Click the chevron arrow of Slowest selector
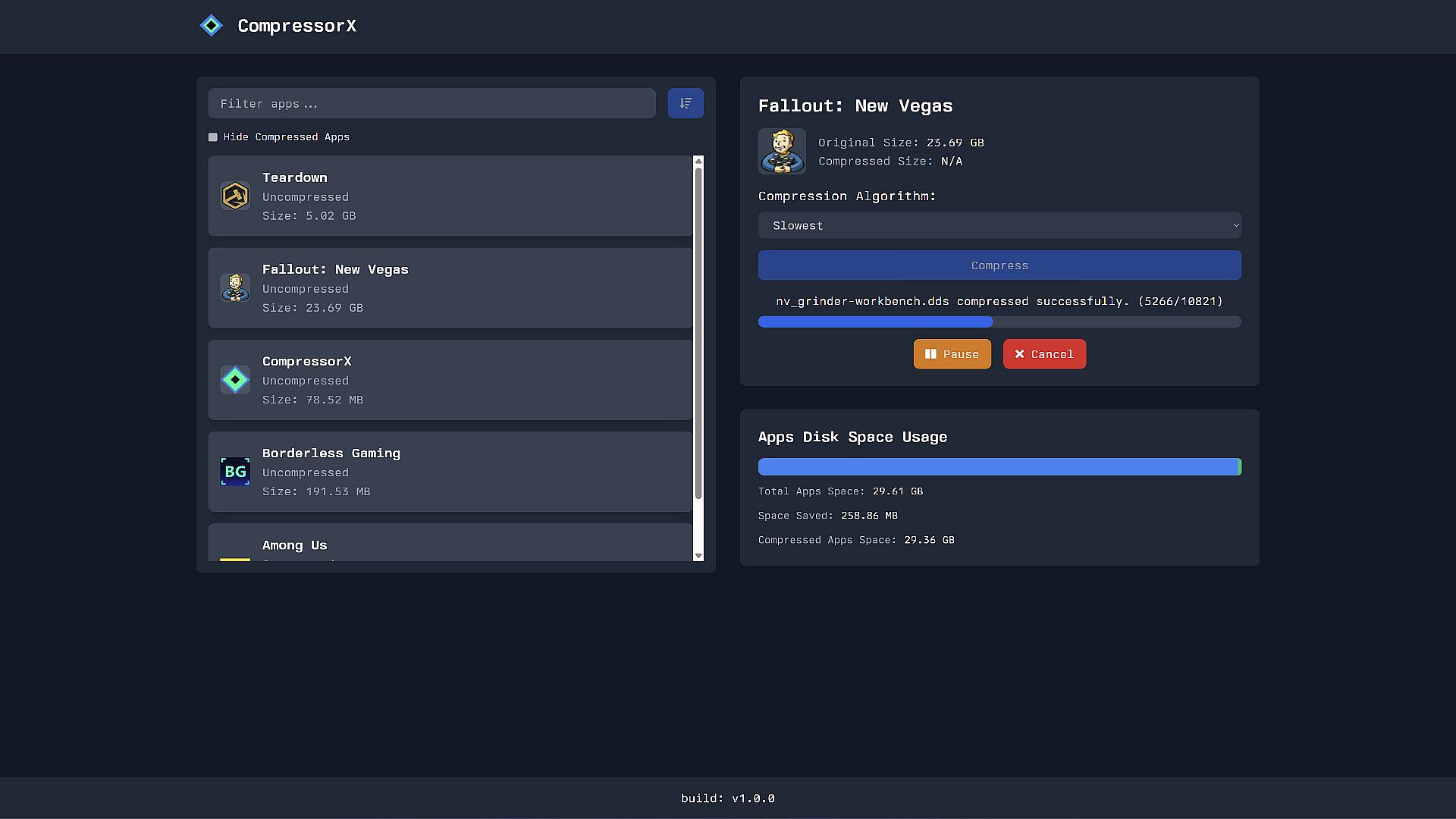 [1235, 225]
